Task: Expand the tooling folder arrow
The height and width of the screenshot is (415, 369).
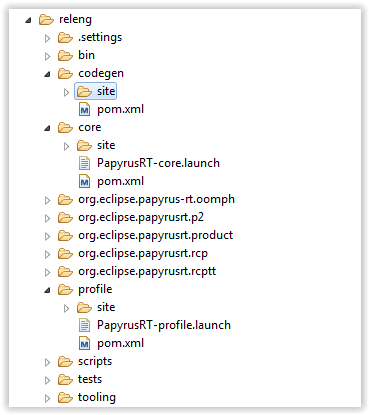Action: tap(47, 398)
